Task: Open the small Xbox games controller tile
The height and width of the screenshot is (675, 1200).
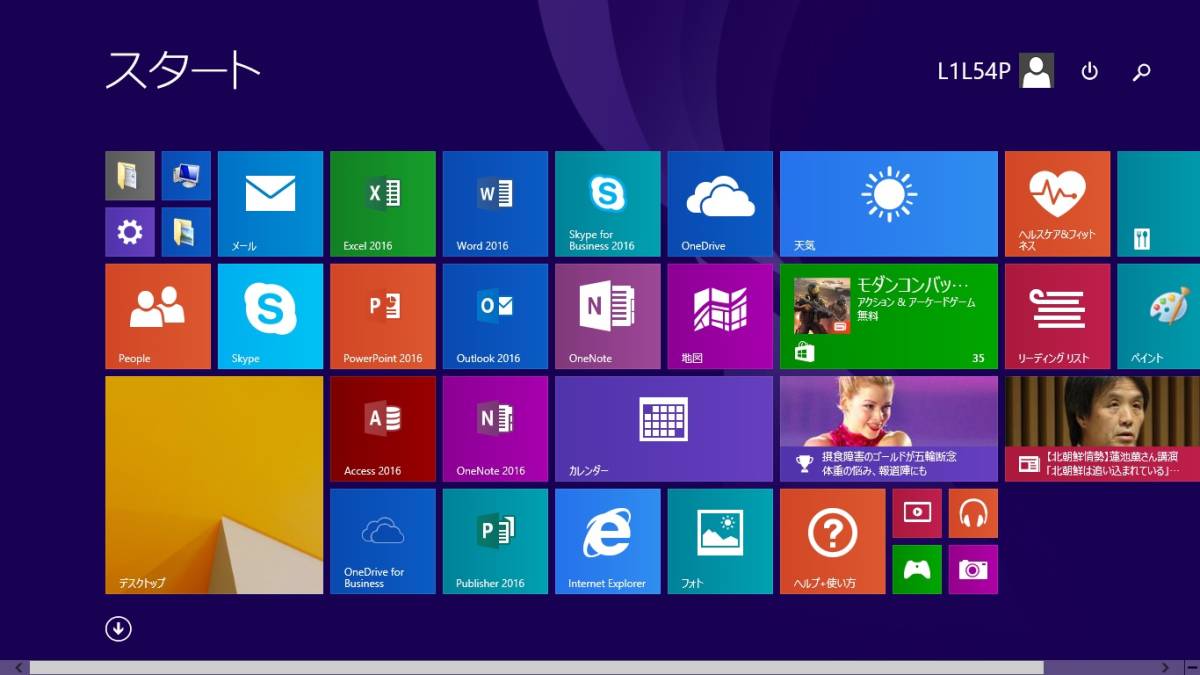Action: 917,569
